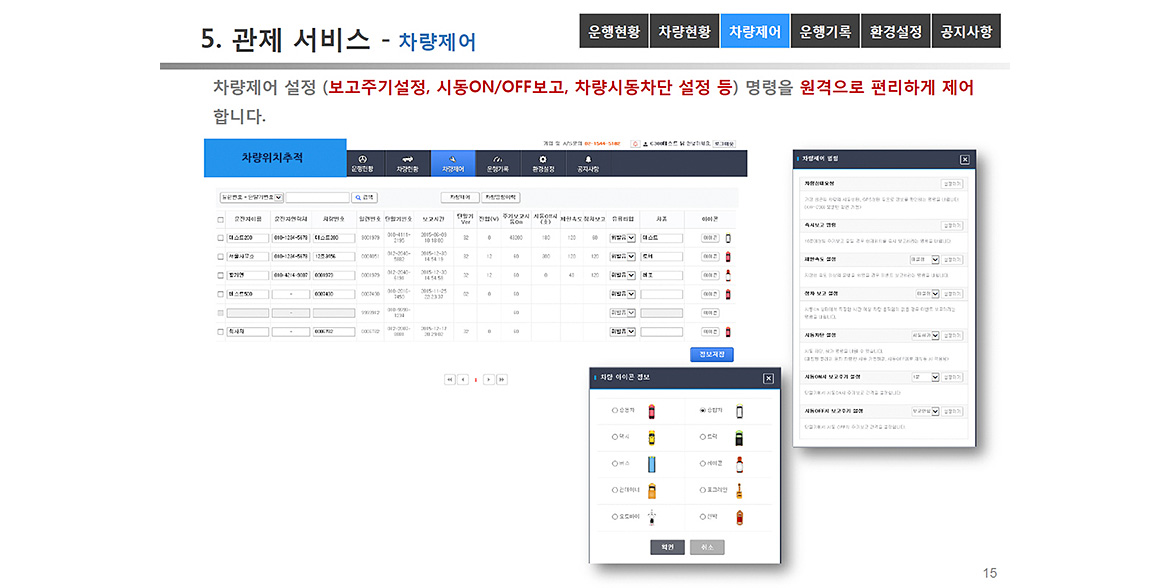Switch to the 운행기록 tab at top
This screenshot has width=1170, height=588.
825,31
